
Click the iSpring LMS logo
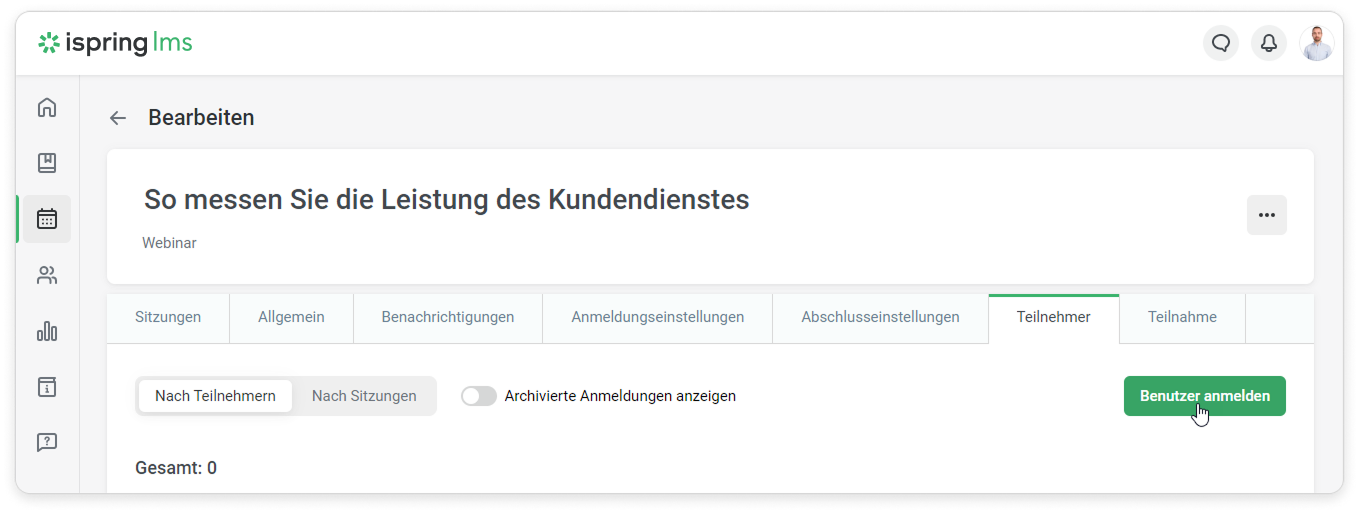click(115, 43)
